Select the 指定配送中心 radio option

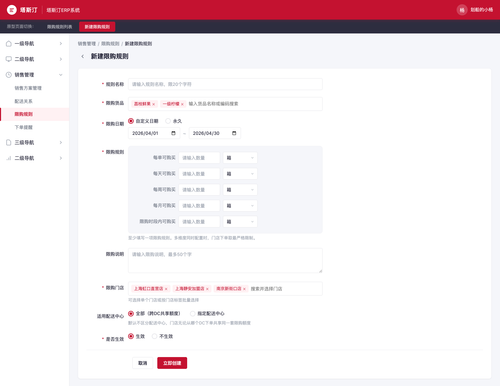tap(192, 314)
